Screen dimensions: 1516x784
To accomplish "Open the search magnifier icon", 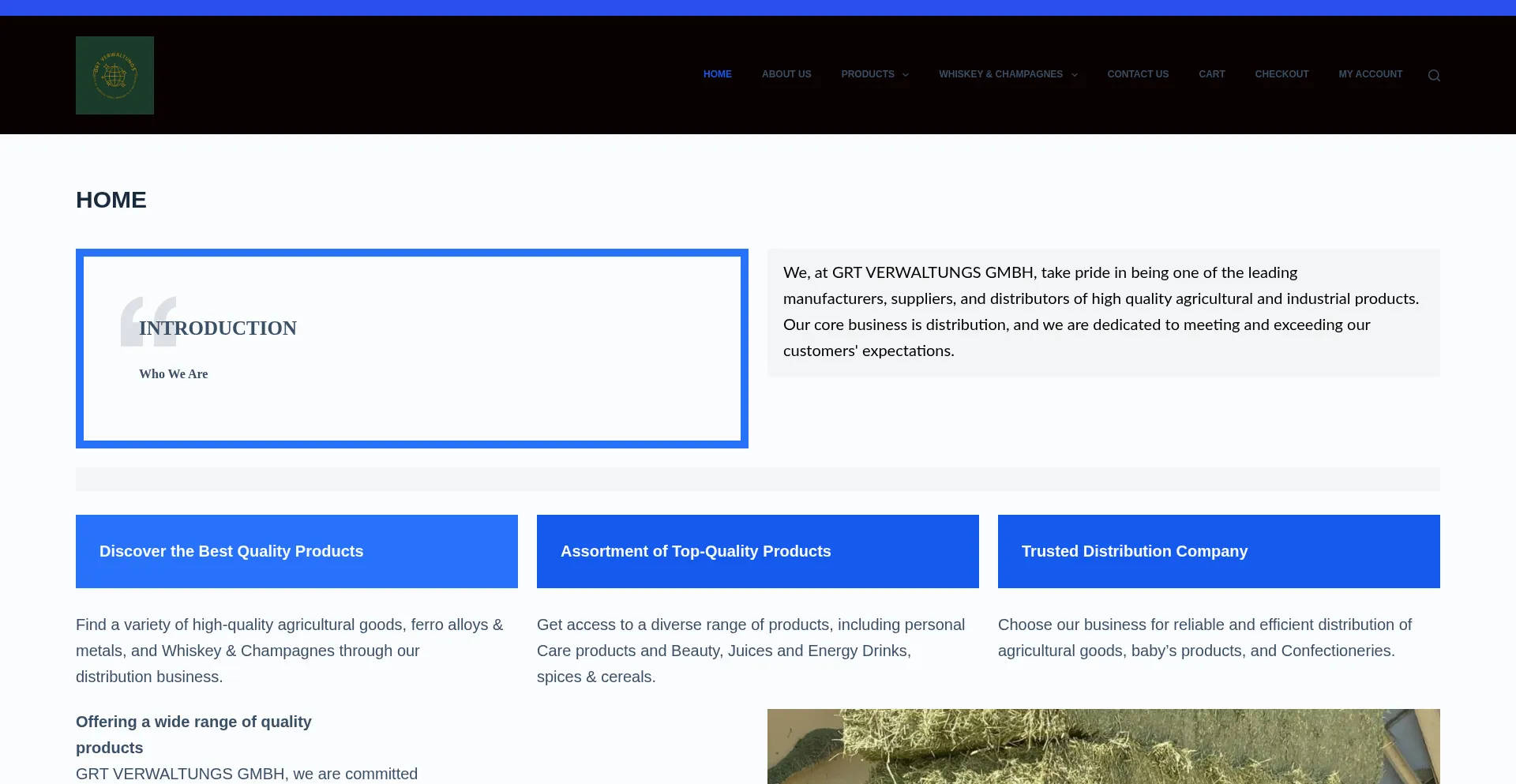I will 1434,75.
